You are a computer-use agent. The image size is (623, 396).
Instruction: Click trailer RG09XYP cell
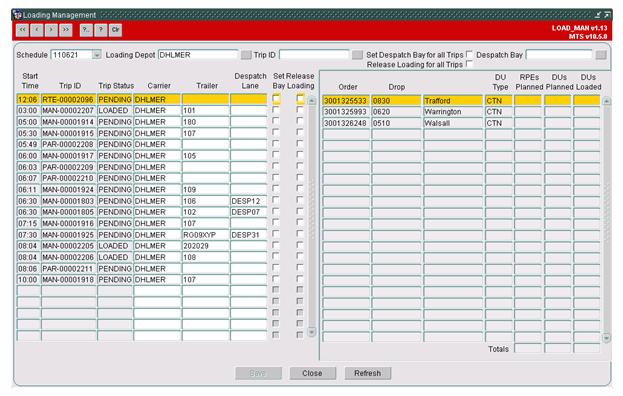coord(205,235)
